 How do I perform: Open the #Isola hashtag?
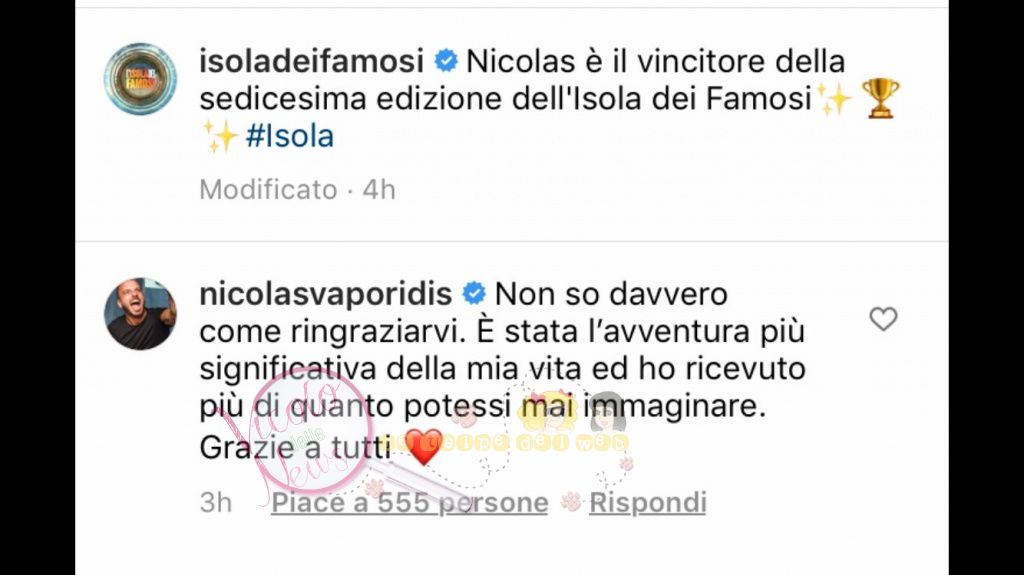(x=289, y=137)
